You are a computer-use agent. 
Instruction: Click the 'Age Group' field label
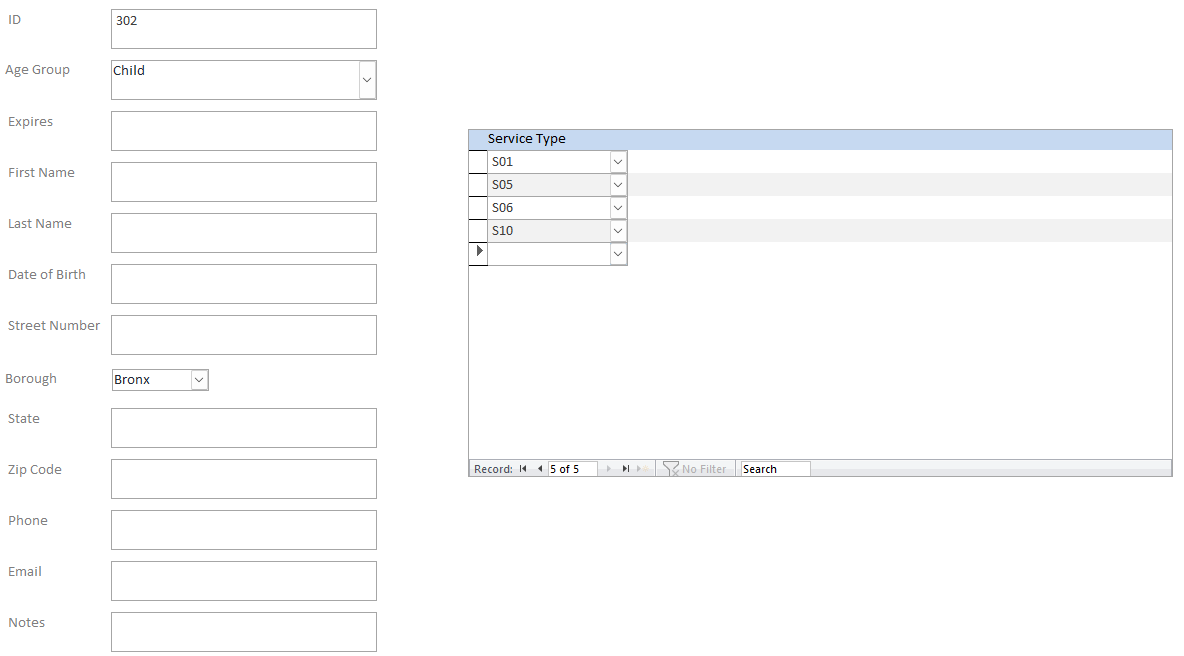[38, 69]
